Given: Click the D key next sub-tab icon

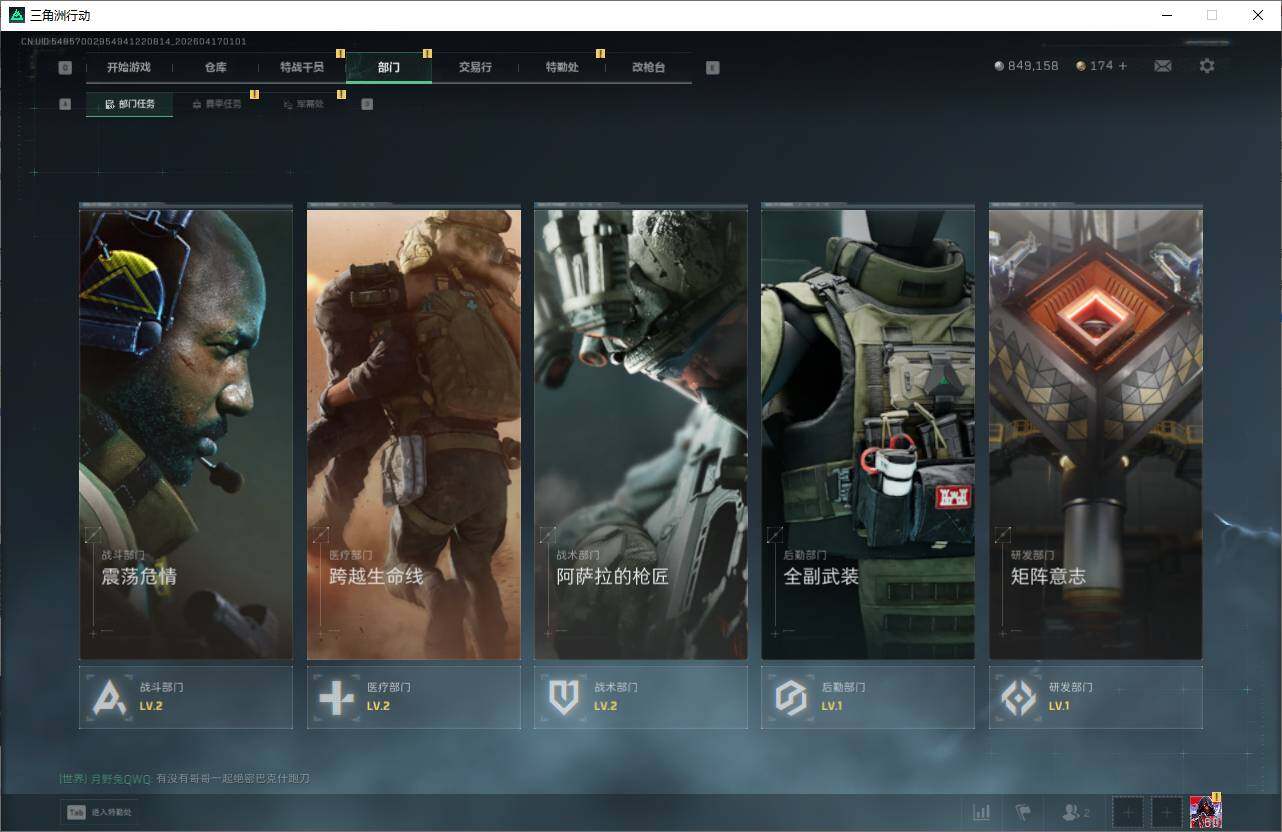Looking at the screenshot, I should point(367,104).
